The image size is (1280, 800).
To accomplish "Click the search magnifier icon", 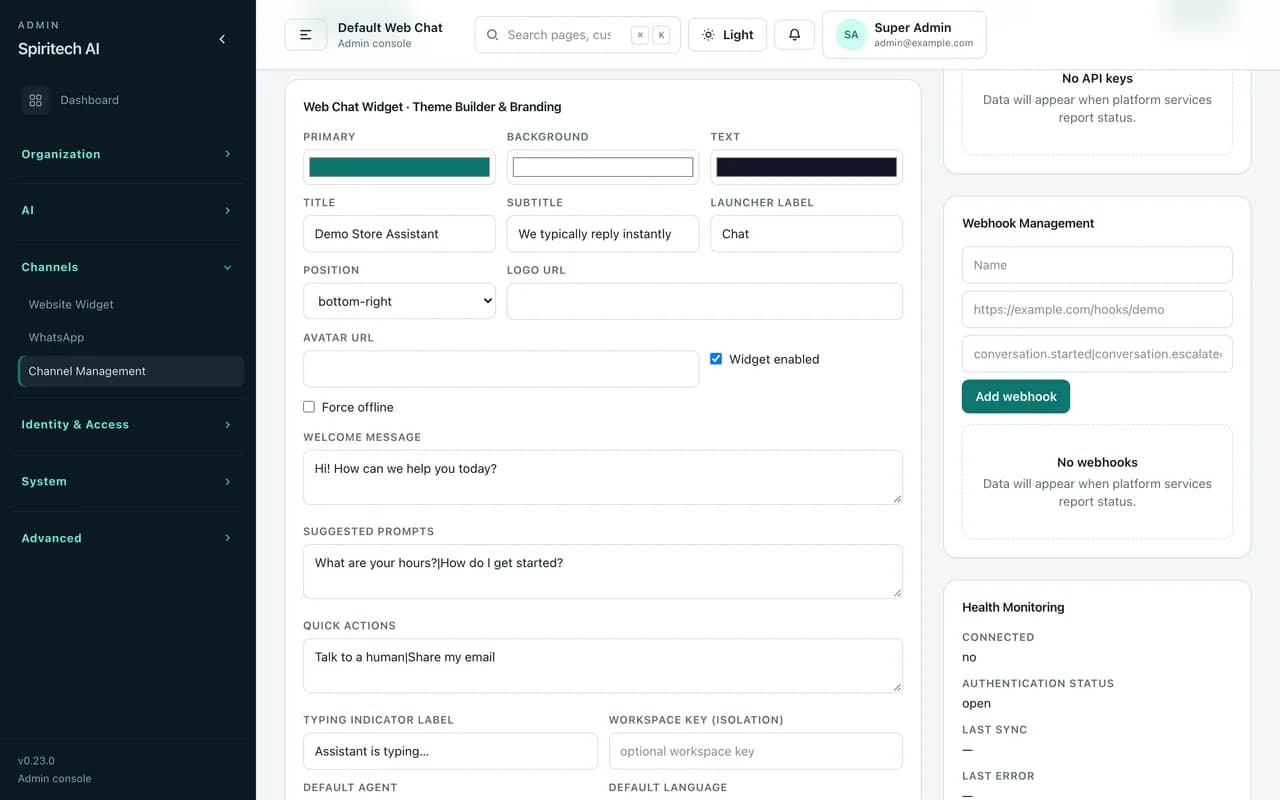I will pos(492,35).
